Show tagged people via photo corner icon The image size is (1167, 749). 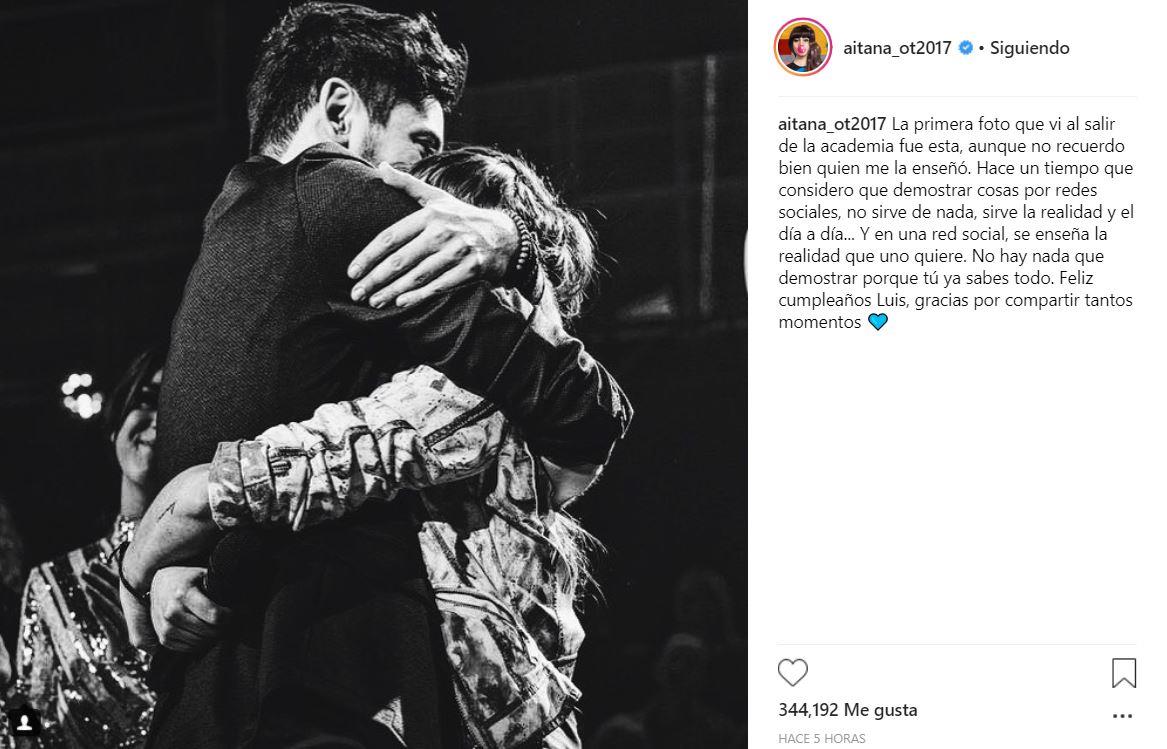(x=24, y=722)
